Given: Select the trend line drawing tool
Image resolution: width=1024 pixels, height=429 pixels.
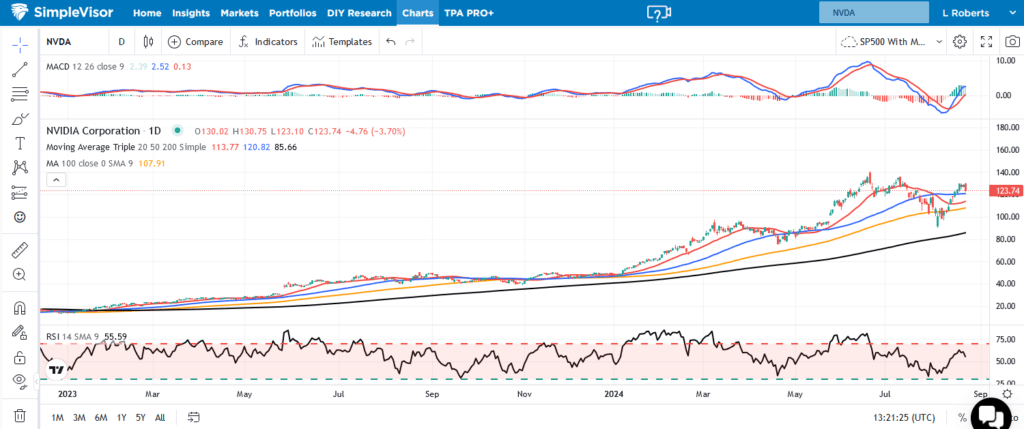Looking at the screenshot, I should point(19,70).
